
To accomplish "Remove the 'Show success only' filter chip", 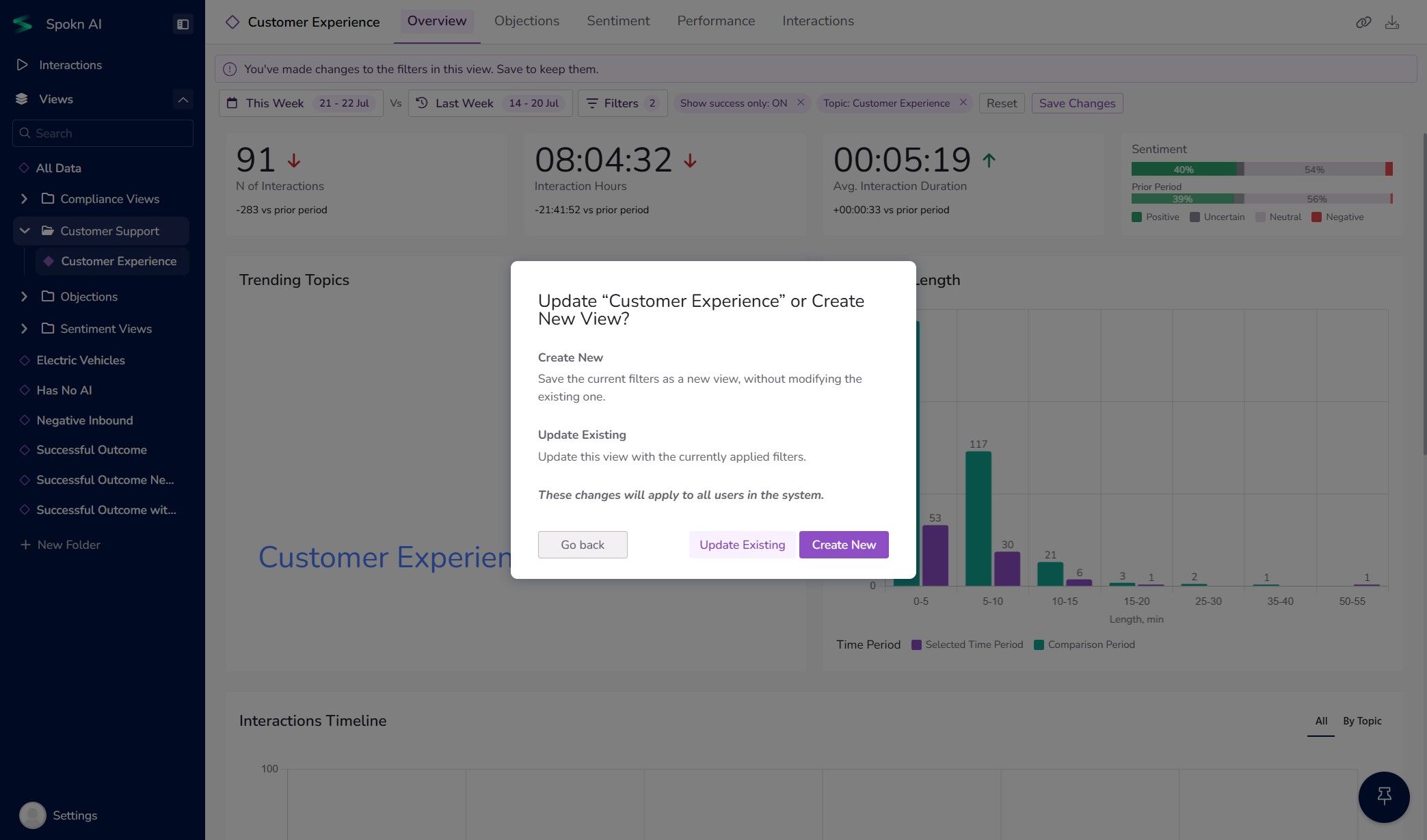I will coord(800,103).
